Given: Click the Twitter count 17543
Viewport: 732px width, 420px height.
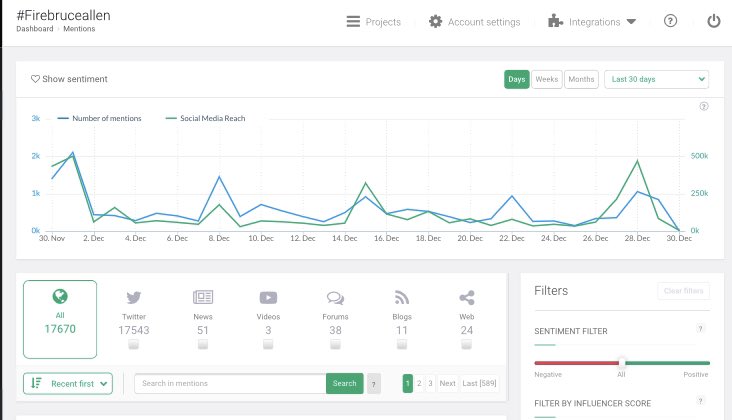Looking at the screenshot, I should (134, 330).
